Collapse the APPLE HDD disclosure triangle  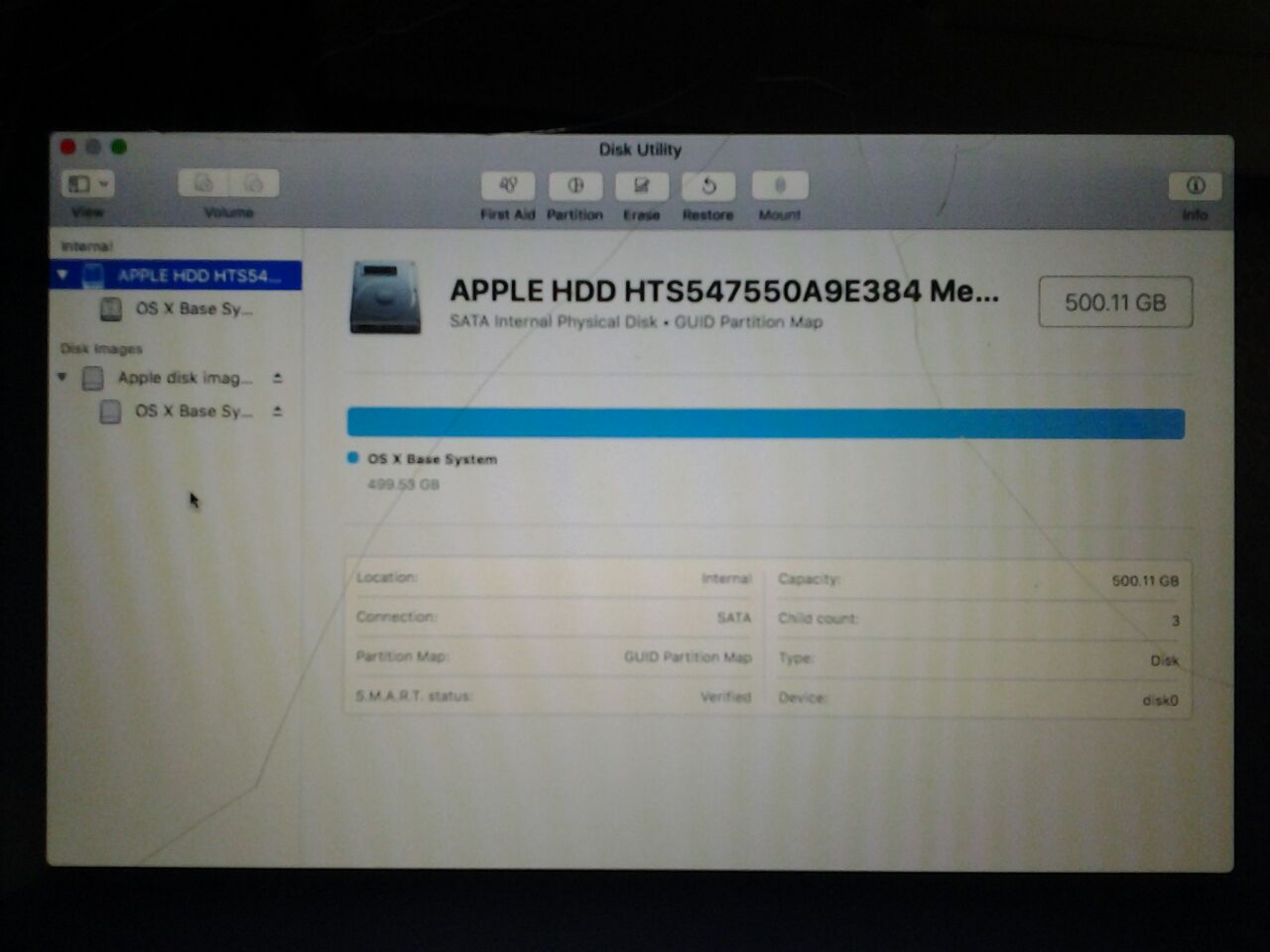[63, 275]
